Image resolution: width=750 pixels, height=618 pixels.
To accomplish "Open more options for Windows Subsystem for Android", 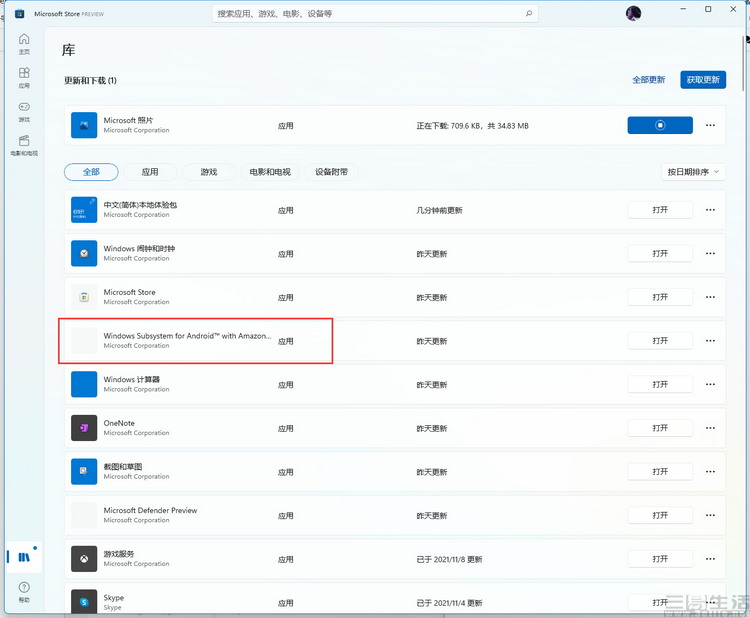I will click(x=710, y=341).
